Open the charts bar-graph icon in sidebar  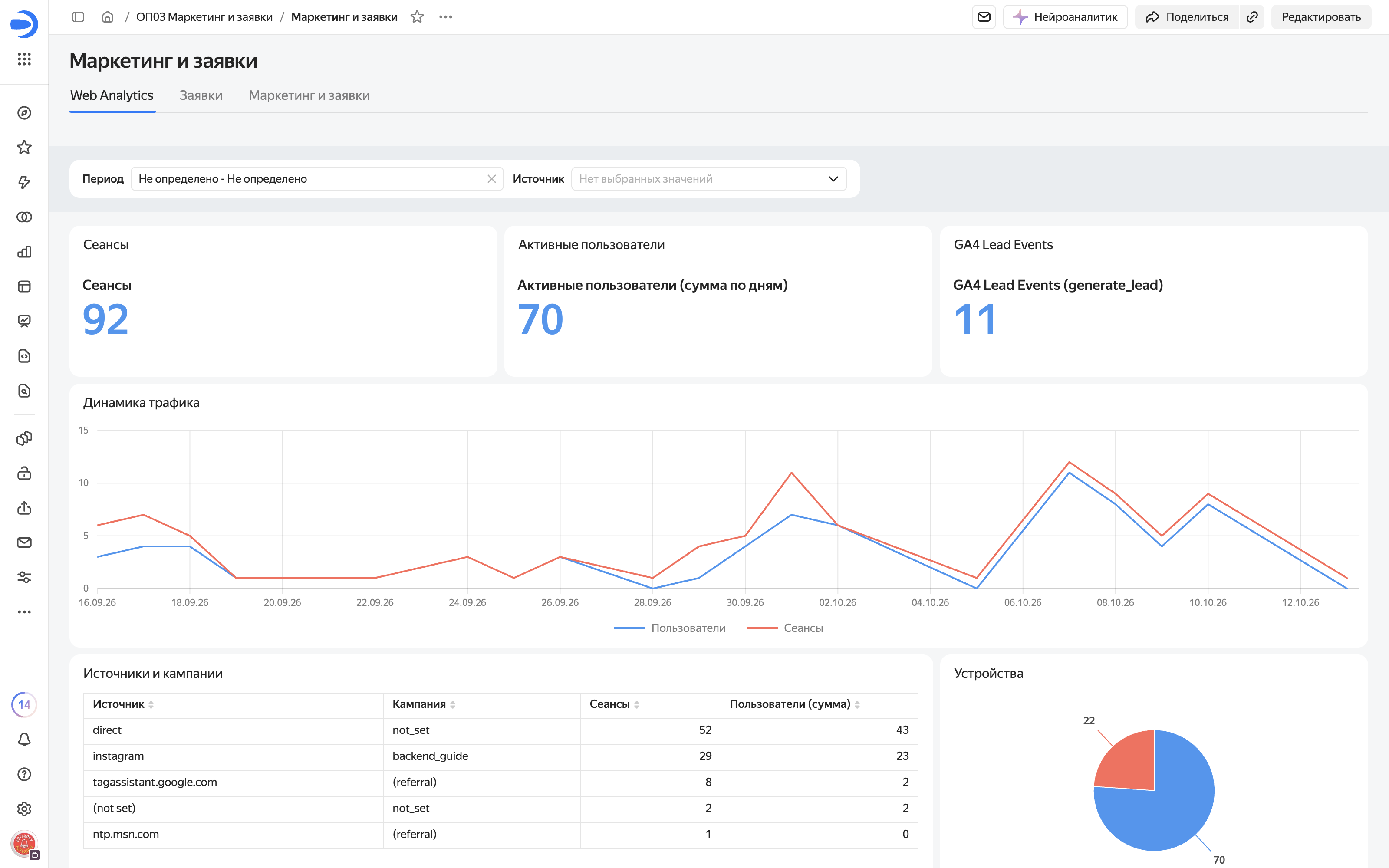[24, 252]
